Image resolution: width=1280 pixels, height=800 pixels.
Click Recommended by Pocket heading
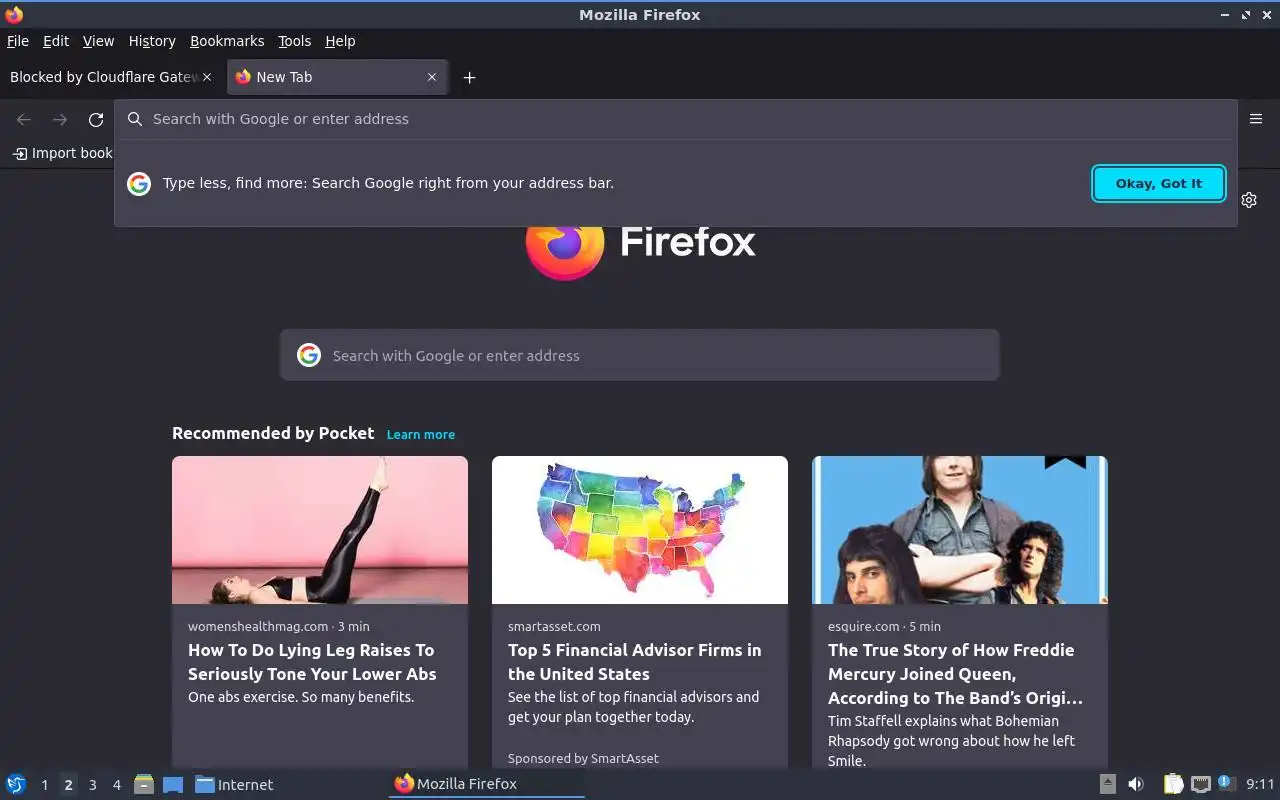[273, 433]
